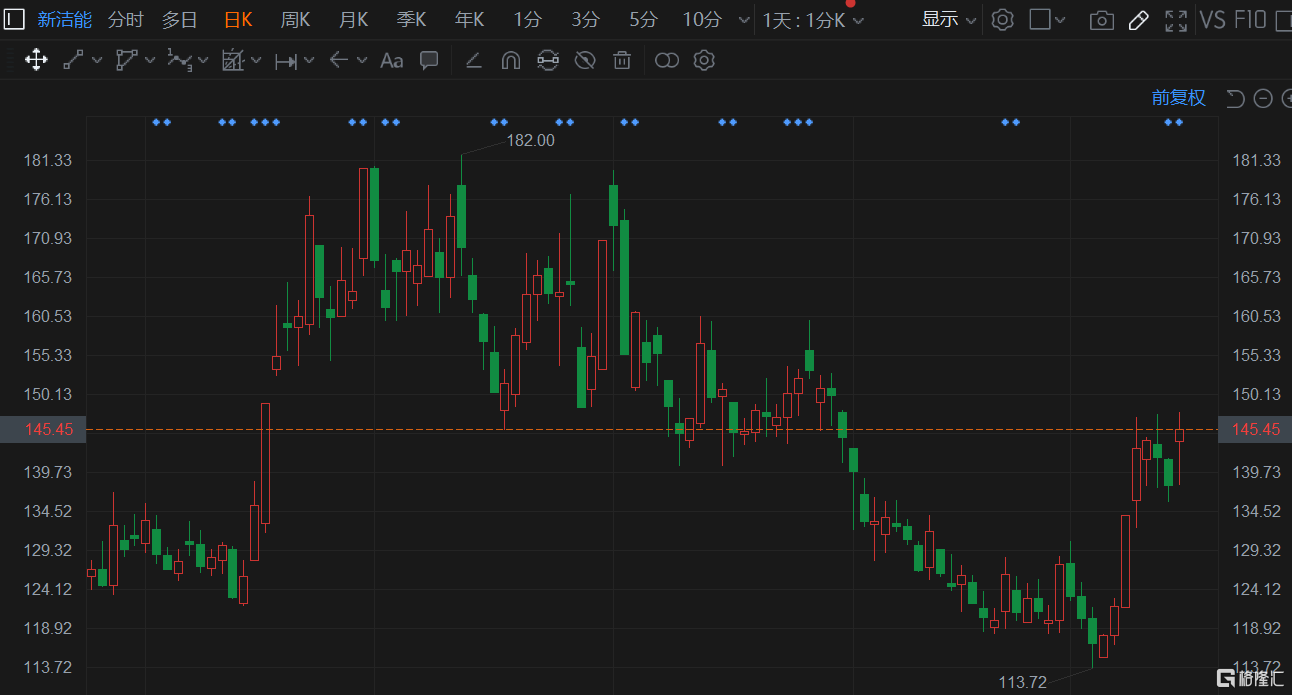Image resolution: width=1292 pixels, height=695 pixels.
Task: Select the range measurement tool
Action: pos(285,61)
